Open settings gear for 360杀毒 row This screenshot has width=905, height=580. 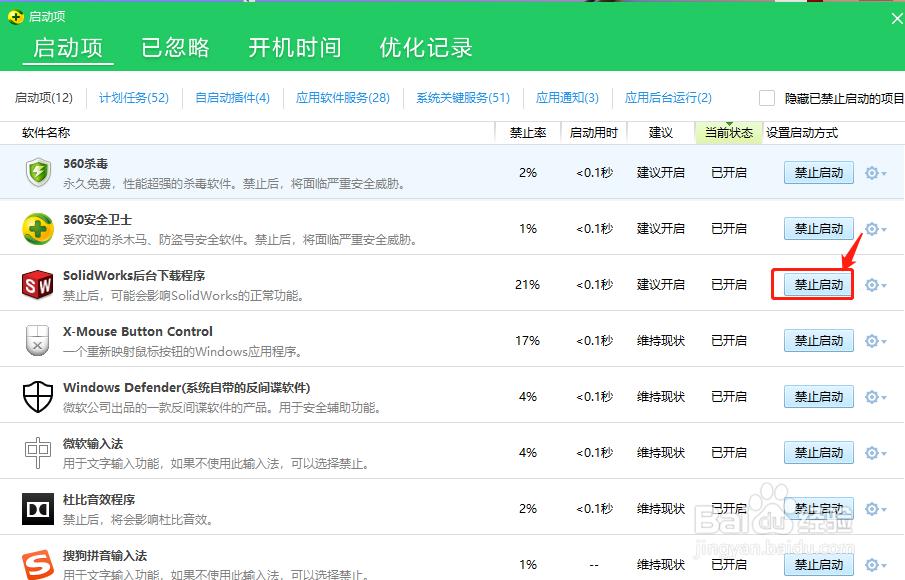(875, 173)
